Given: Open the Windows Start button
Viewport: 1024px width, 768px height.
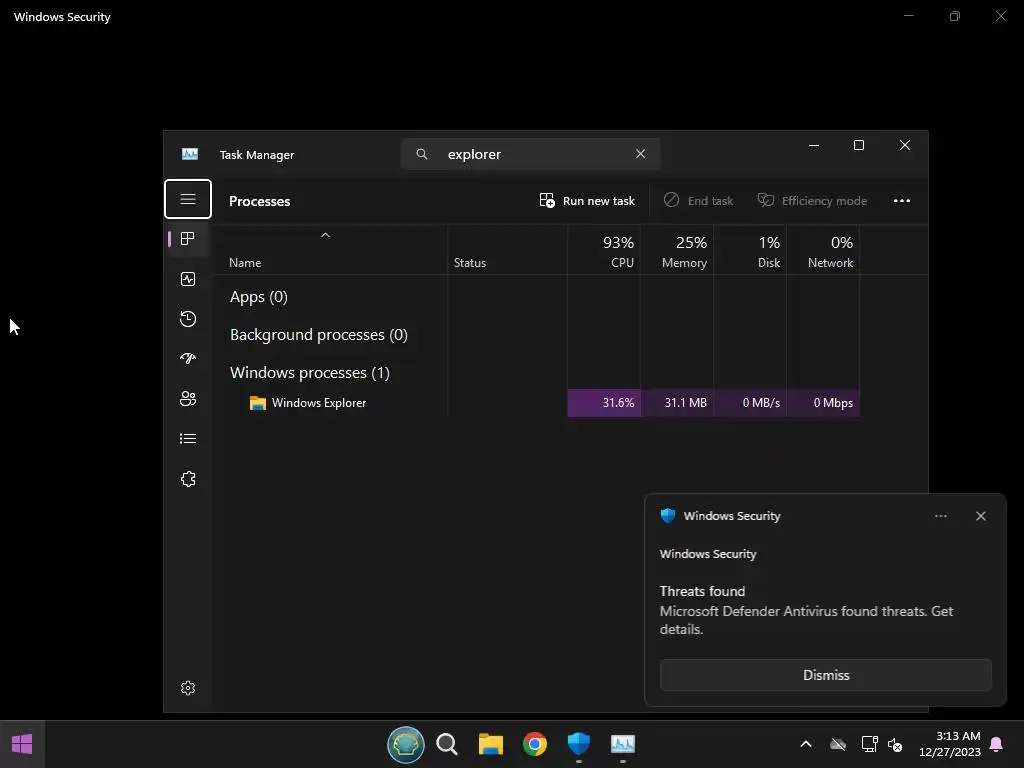Looking at the screenshot, I should (22, 744).
